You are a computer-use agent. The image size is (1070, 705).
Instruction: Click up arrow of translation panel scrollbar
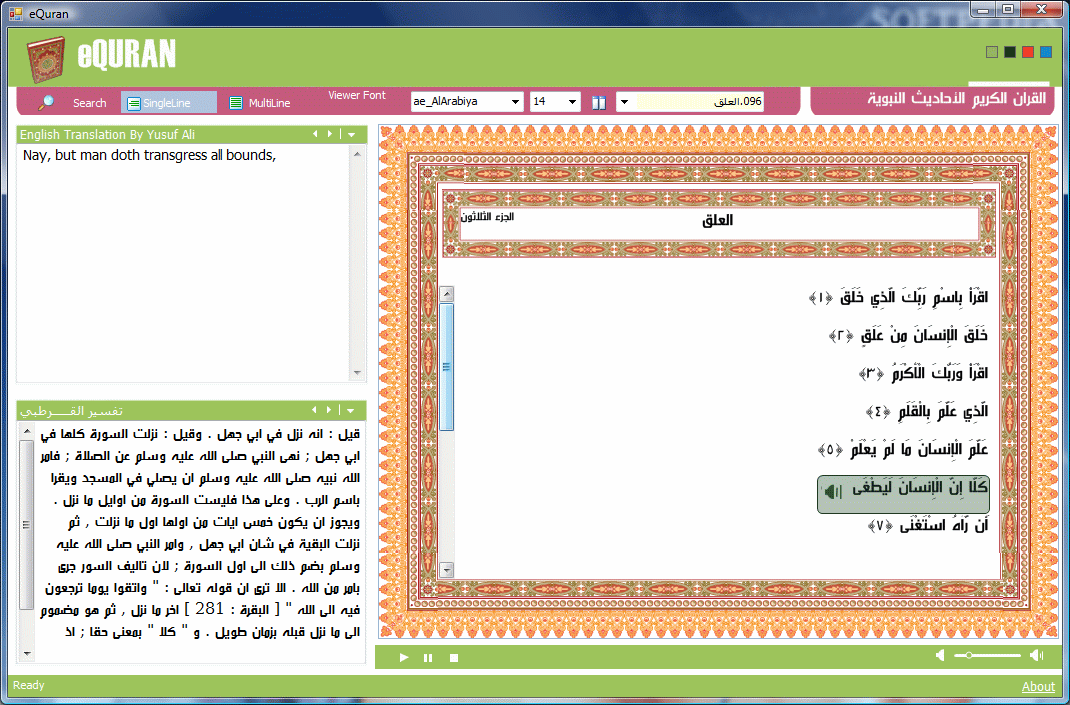[357, 155]
